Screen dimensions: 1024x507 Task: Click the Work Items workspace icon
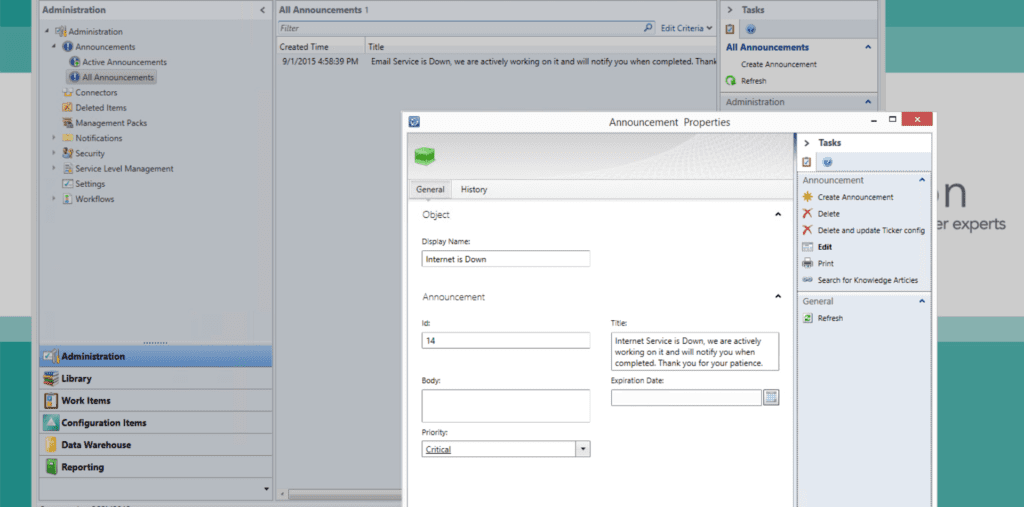[x=51, y=401]
